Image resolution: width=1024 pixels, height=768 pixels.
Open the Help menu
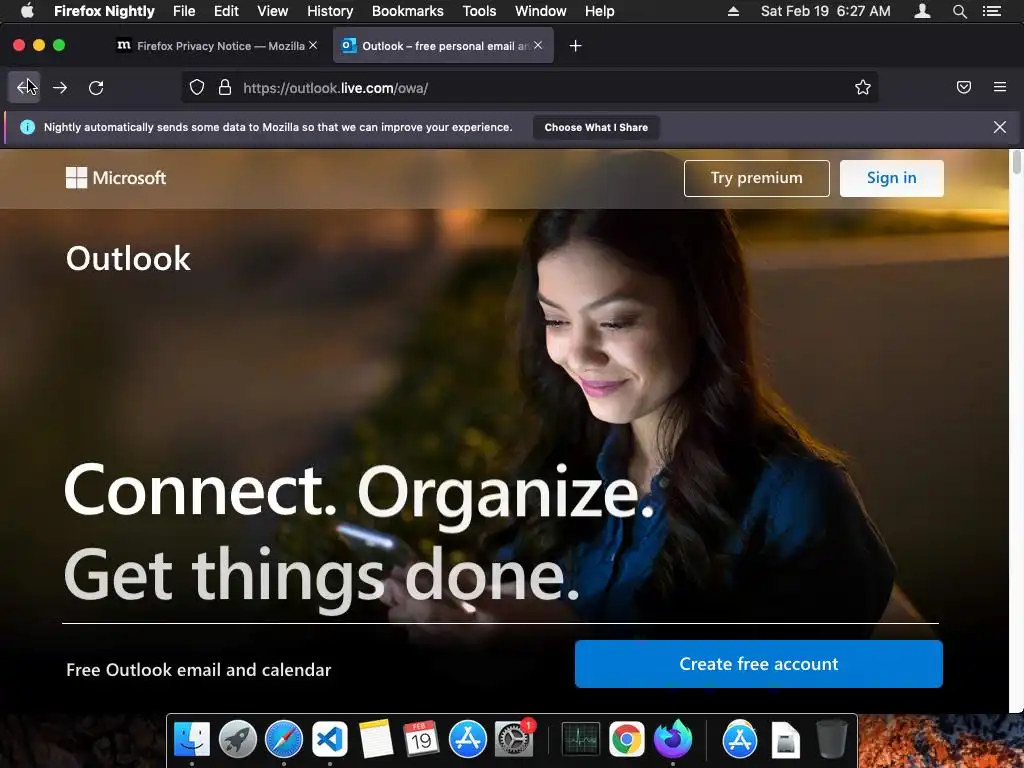[x=600, y=11]
